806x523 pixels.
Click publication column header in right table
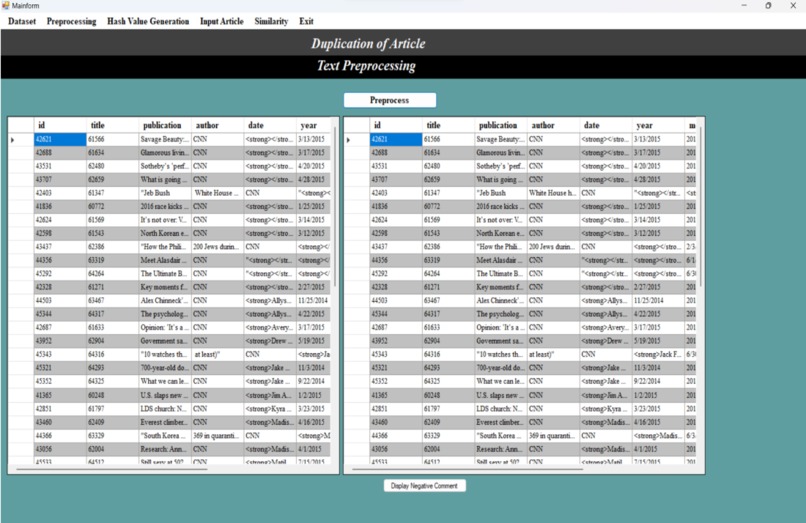[501, 125]
